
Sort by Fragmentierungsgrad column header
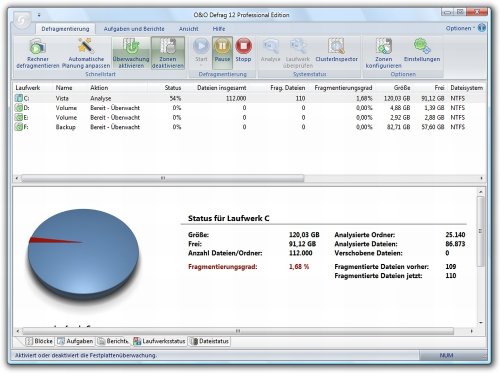[343, 88]
